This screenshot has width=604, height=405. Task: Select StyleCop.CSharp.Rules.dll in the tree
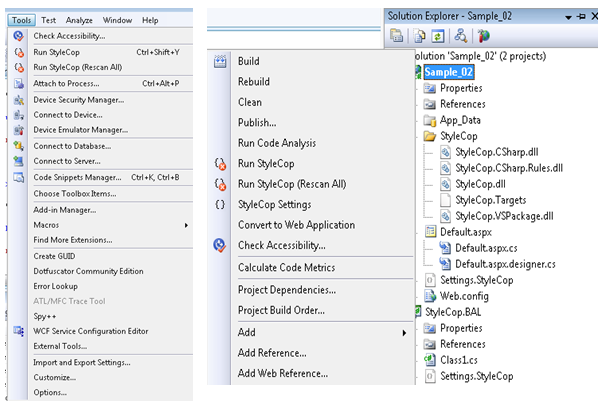pos(509,168)
